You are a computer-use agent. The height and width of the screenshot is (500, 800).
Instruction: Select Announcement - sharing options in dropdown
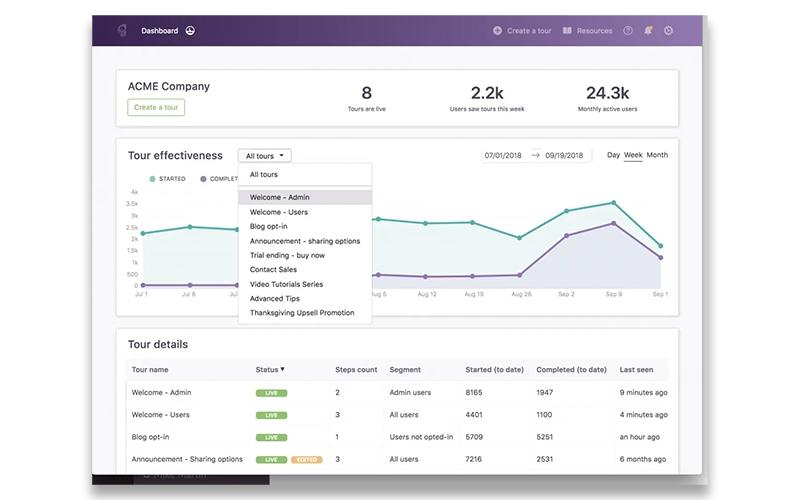click(x=305, y=241)
